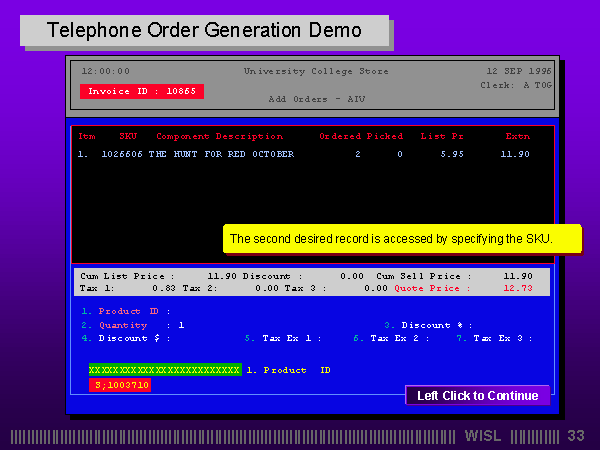Click the SKU column header

[128, 136]
